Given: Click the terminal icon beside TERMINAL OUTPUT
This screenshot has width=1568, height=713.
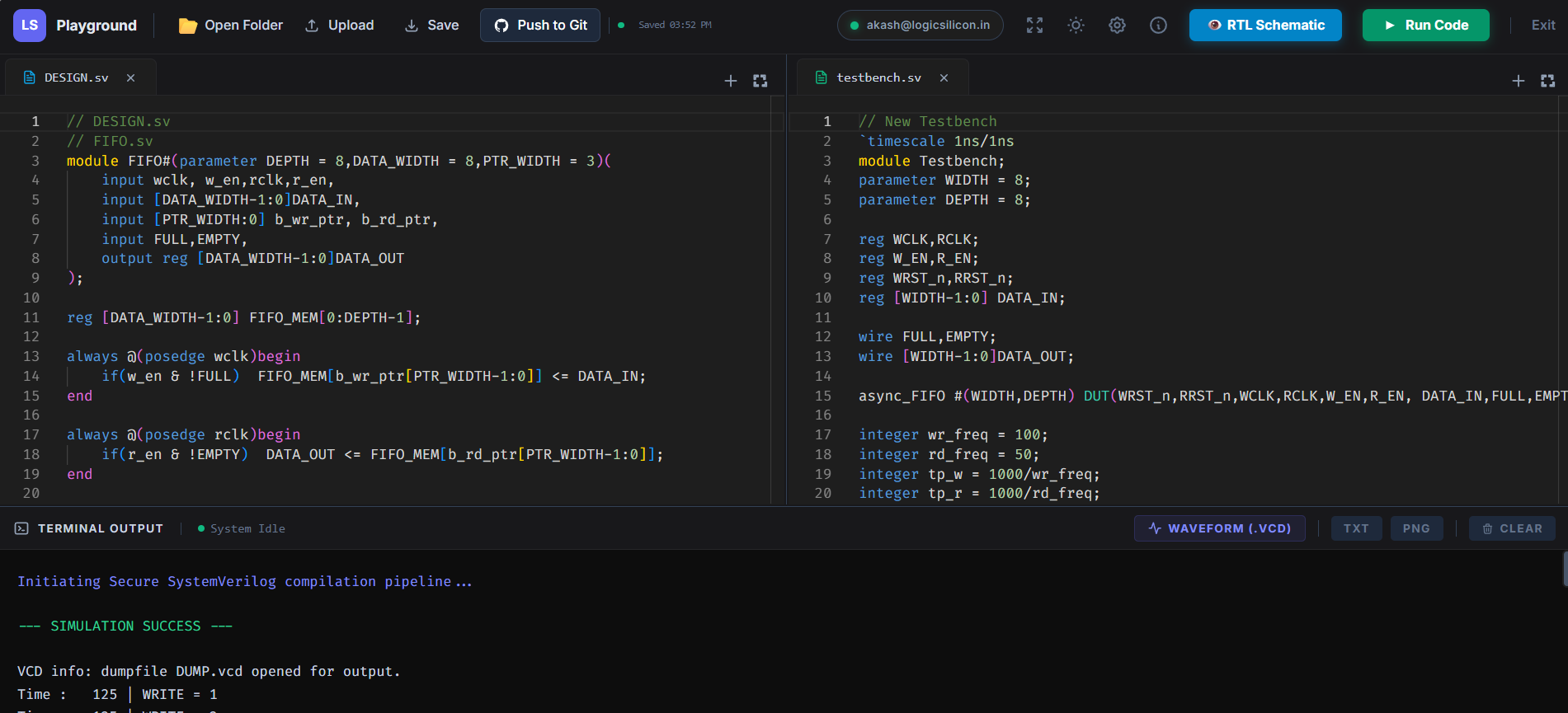Looking at the screenshot, I should click(x=21, y=528).
